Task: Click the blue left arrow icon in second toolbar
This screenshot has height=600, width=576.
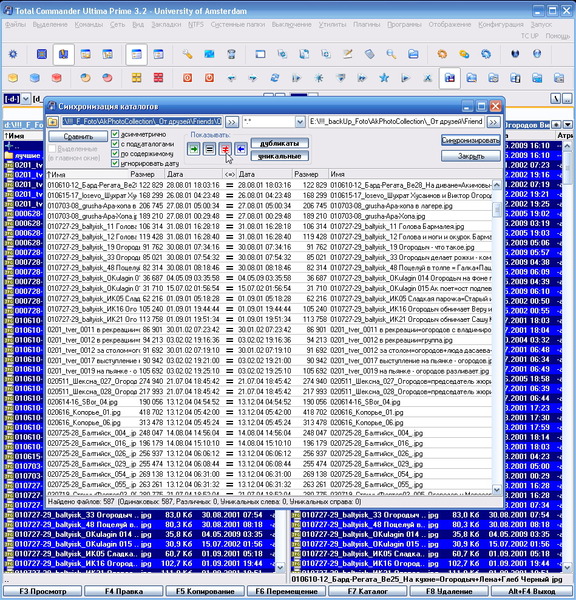Action: tap(231, 78)
